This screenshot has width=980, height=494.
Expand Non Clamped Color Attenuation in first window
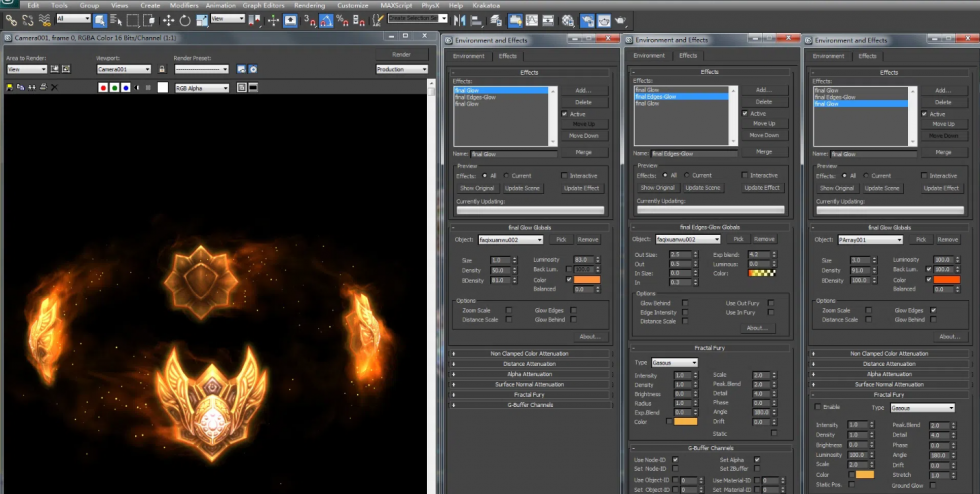click(x=529, y=353)
